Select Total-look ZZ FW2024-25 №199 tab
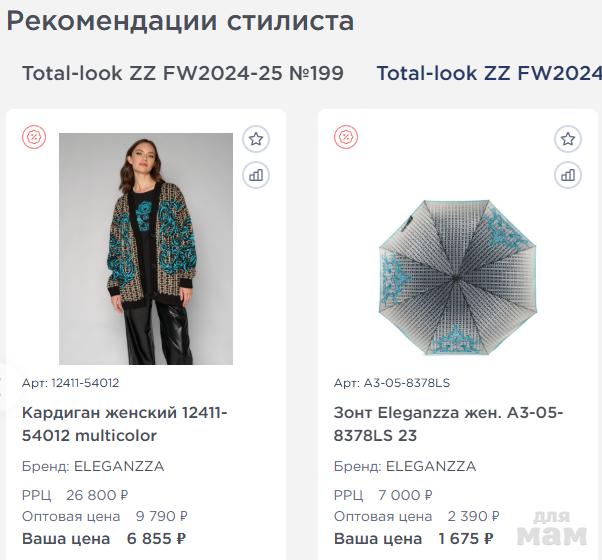Image resolution: width=602 pixels, height=560 pixels. [183, 73]
